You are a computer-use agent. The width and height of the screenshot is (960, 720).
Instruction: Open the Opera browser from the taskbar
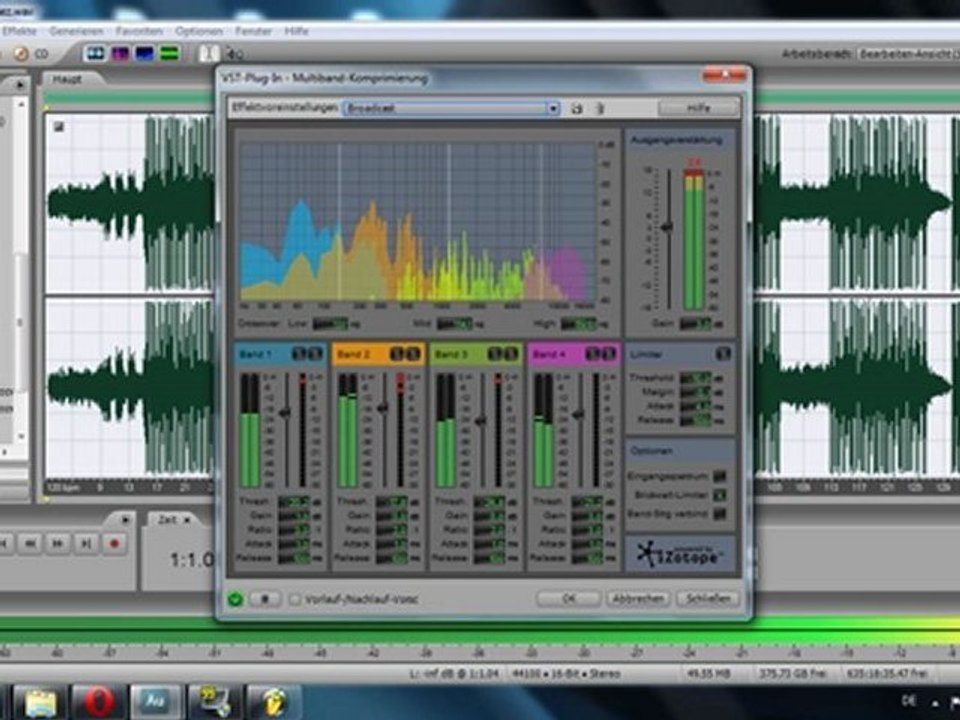point(98,701)
